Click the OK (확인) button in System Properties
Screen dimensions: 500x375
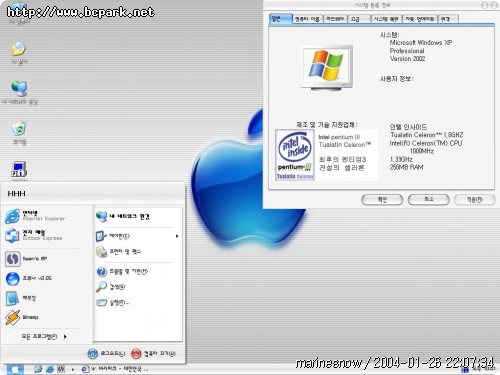382,200
